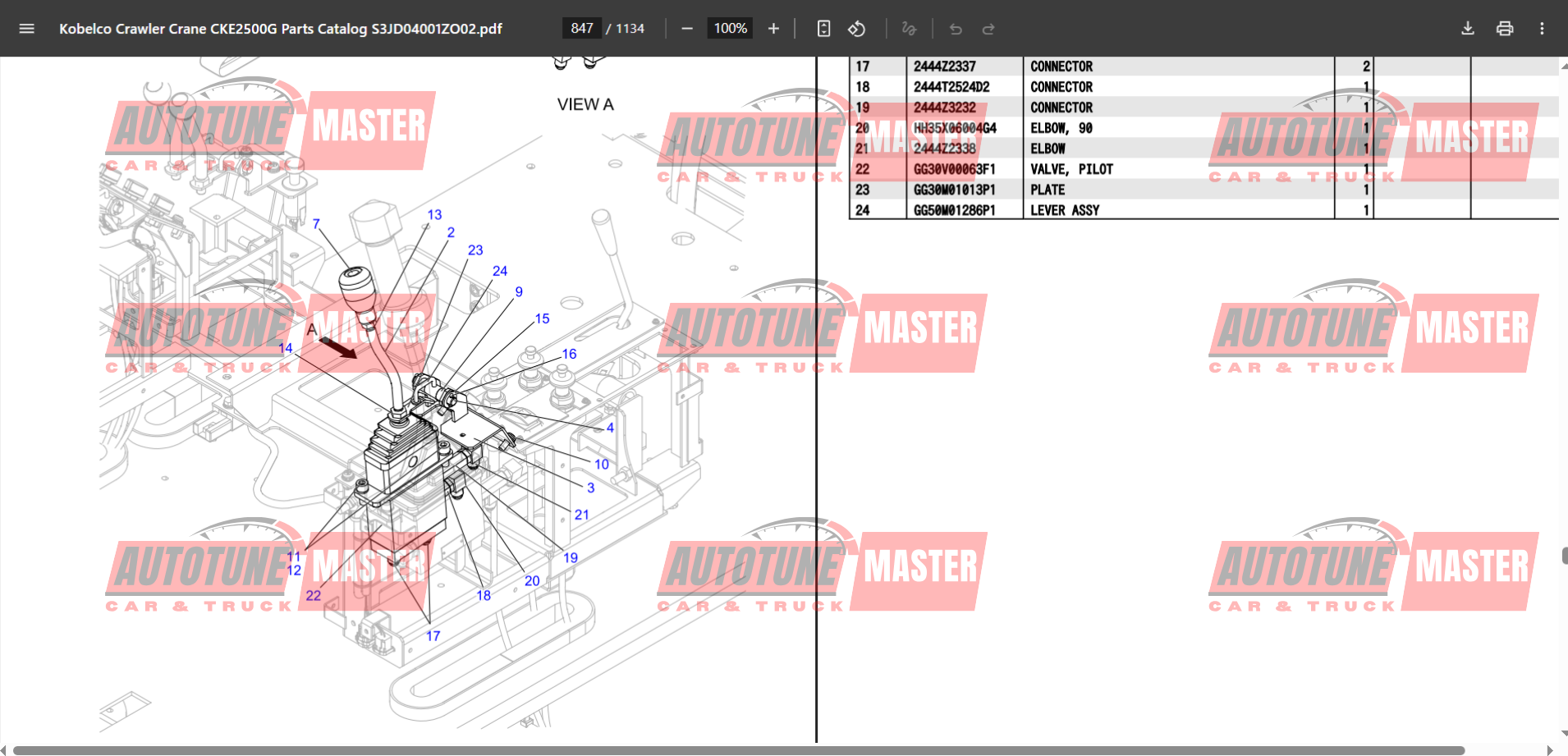Open the sidebar menu hamburger icon

(26, 29)
